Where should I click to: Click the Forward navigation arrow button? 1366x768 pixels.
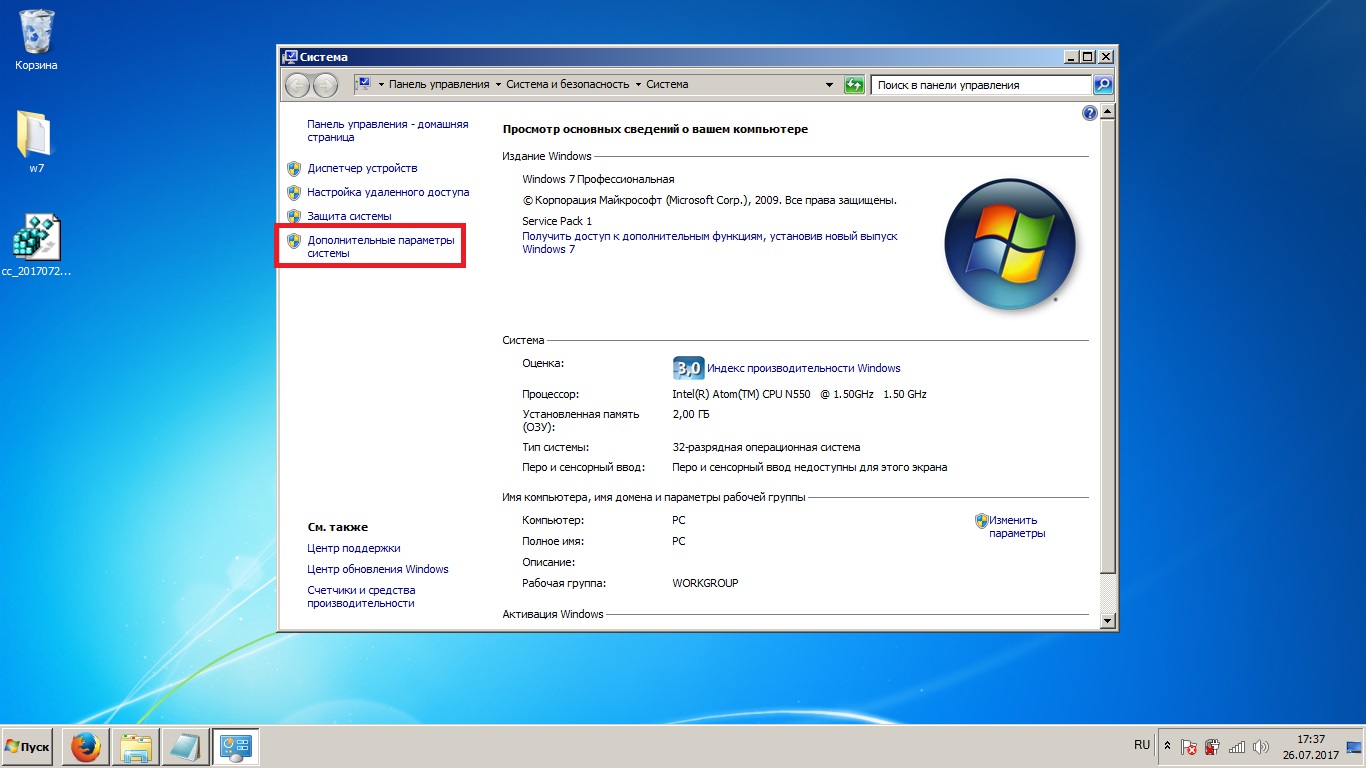[x=325, y=85]
